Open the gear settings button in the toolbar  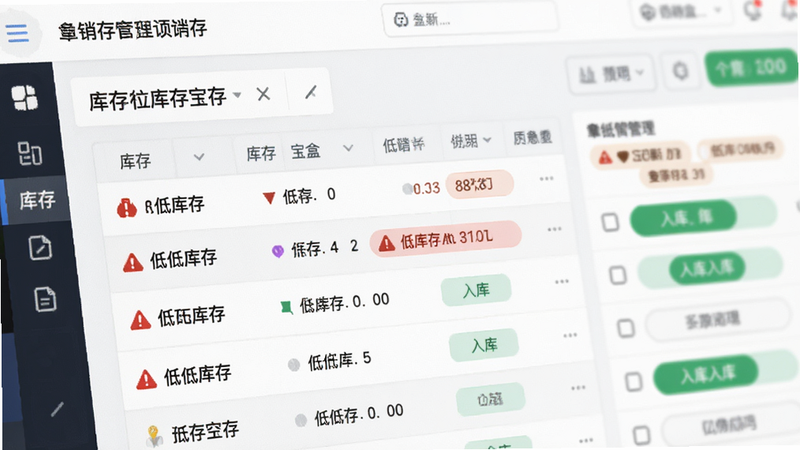click(681, 70)
